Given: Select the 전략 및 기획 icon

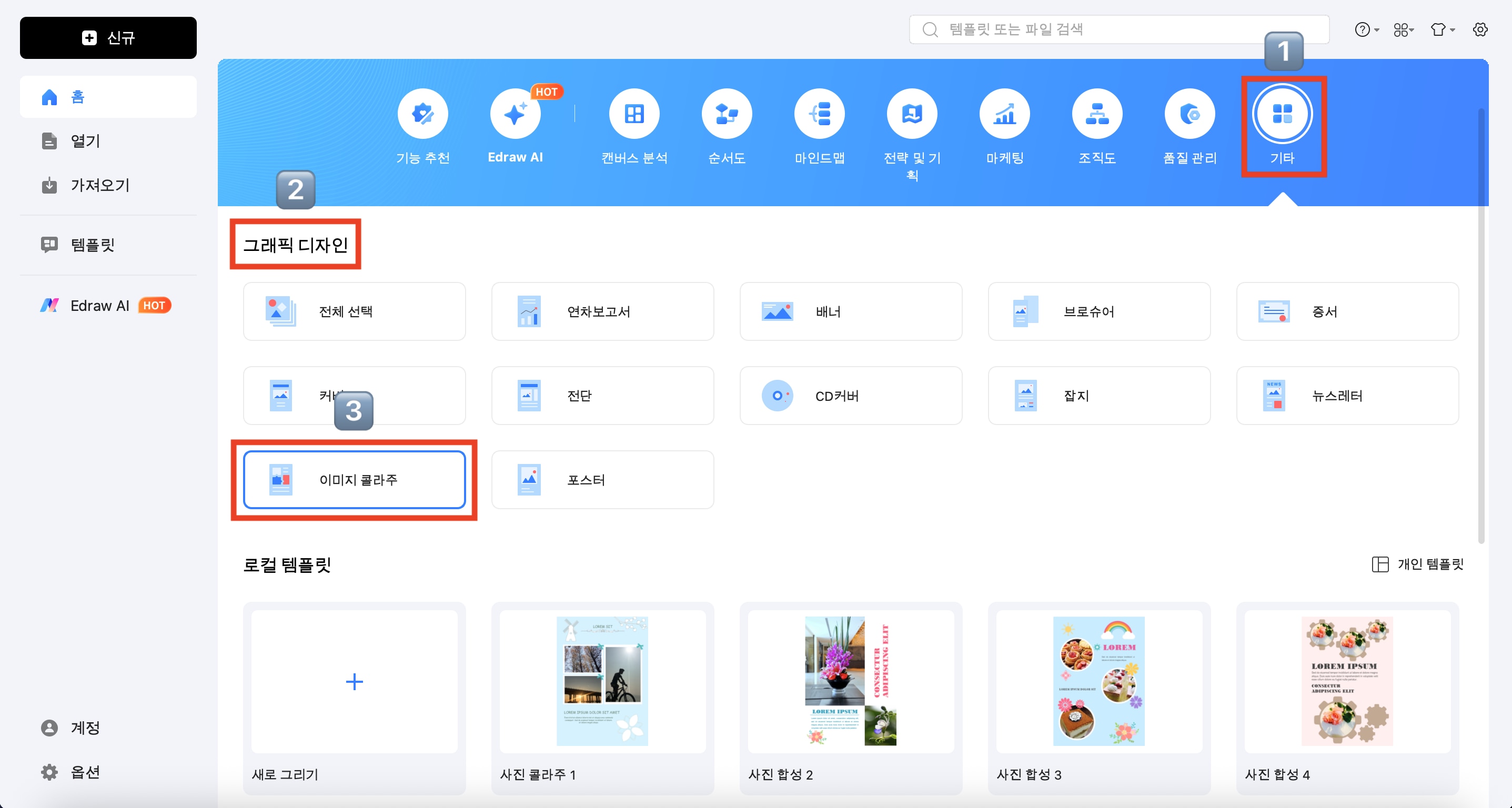Looking at the screenshot, I should [912, 113].
